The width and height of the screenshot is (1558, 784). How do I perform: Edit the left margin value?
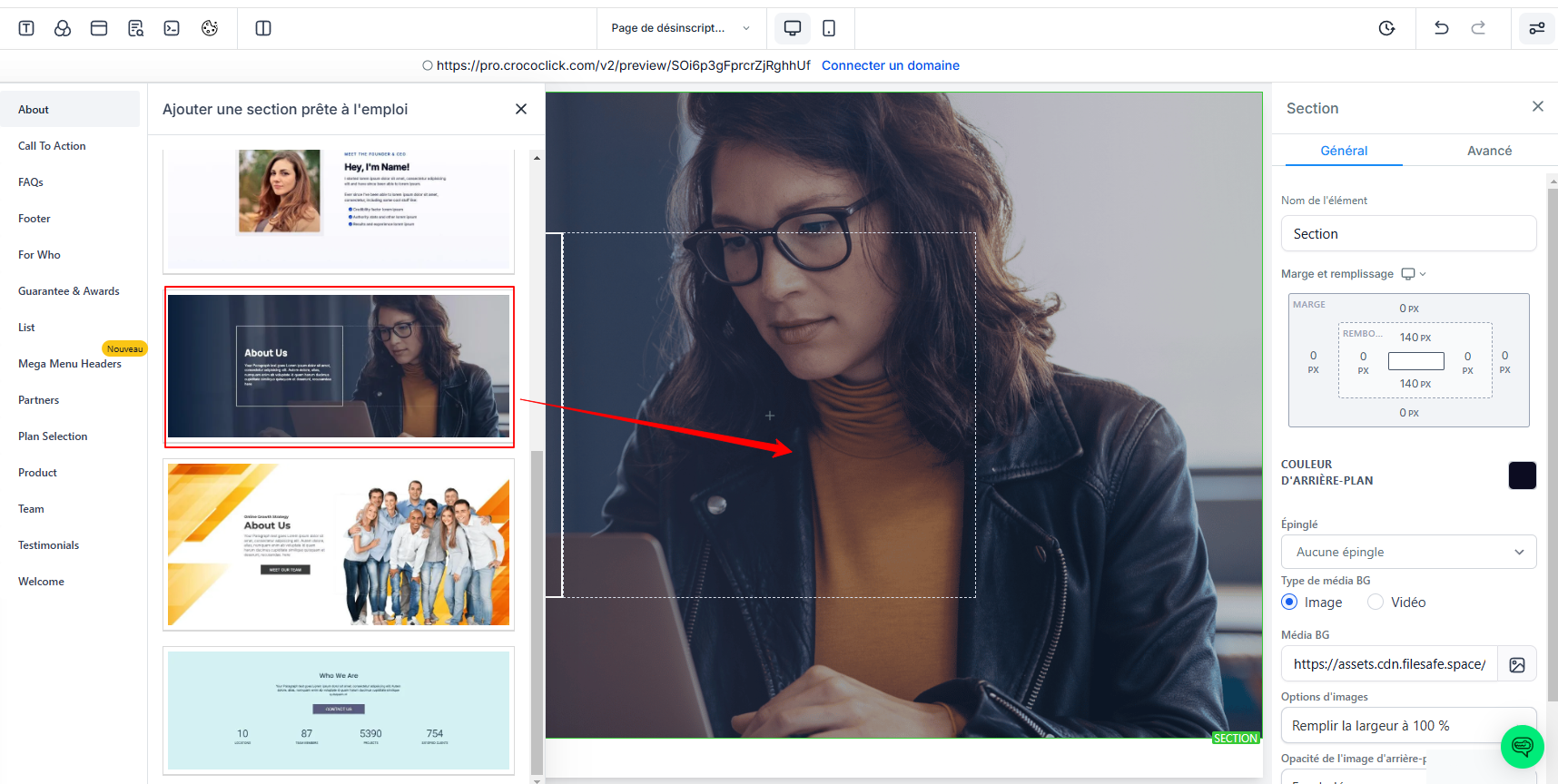point(1313,362)
